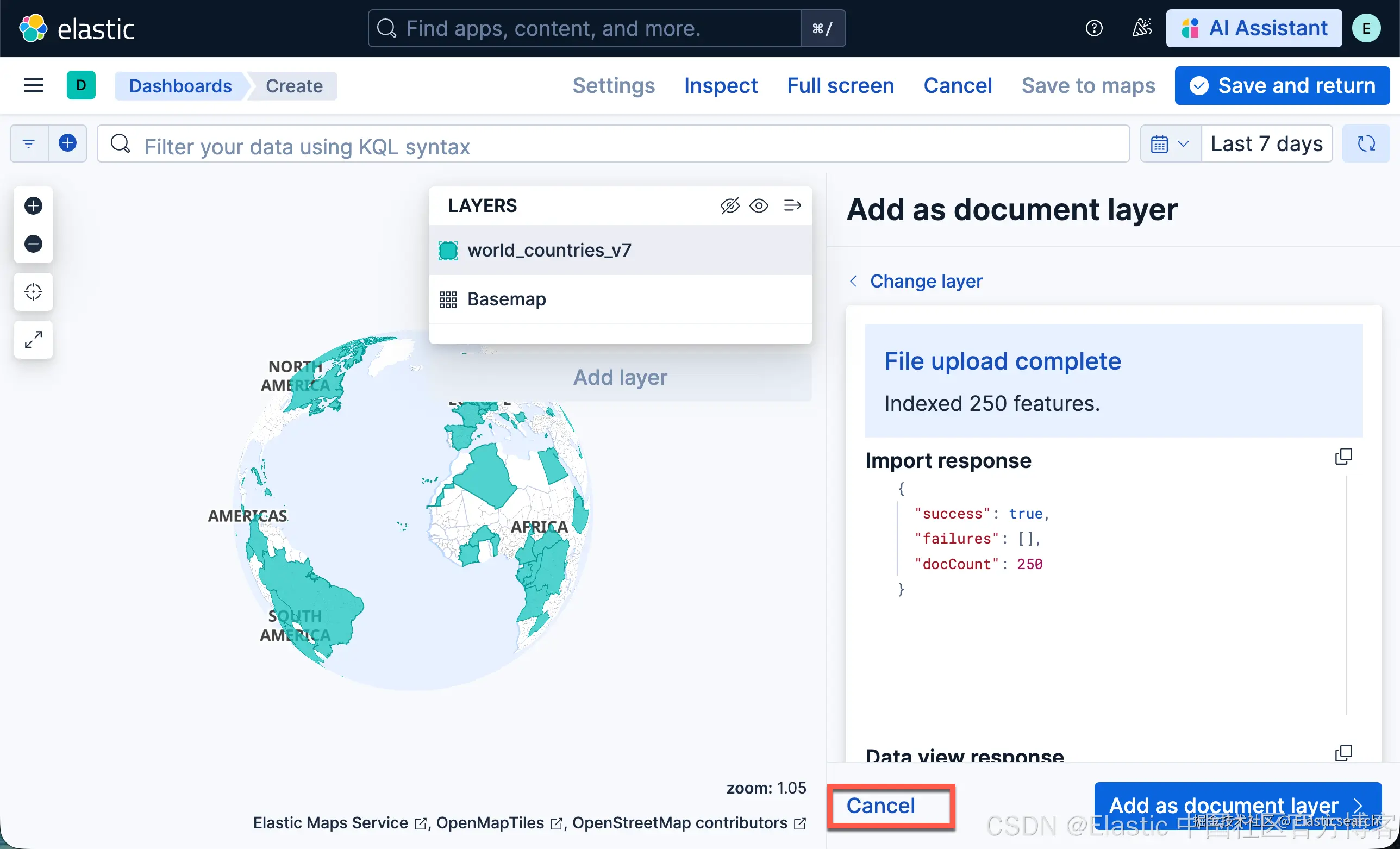This screenshot has height=849, width=1400.
Task: Copy the Import response to clipboard
Action: pos(1343,457)
